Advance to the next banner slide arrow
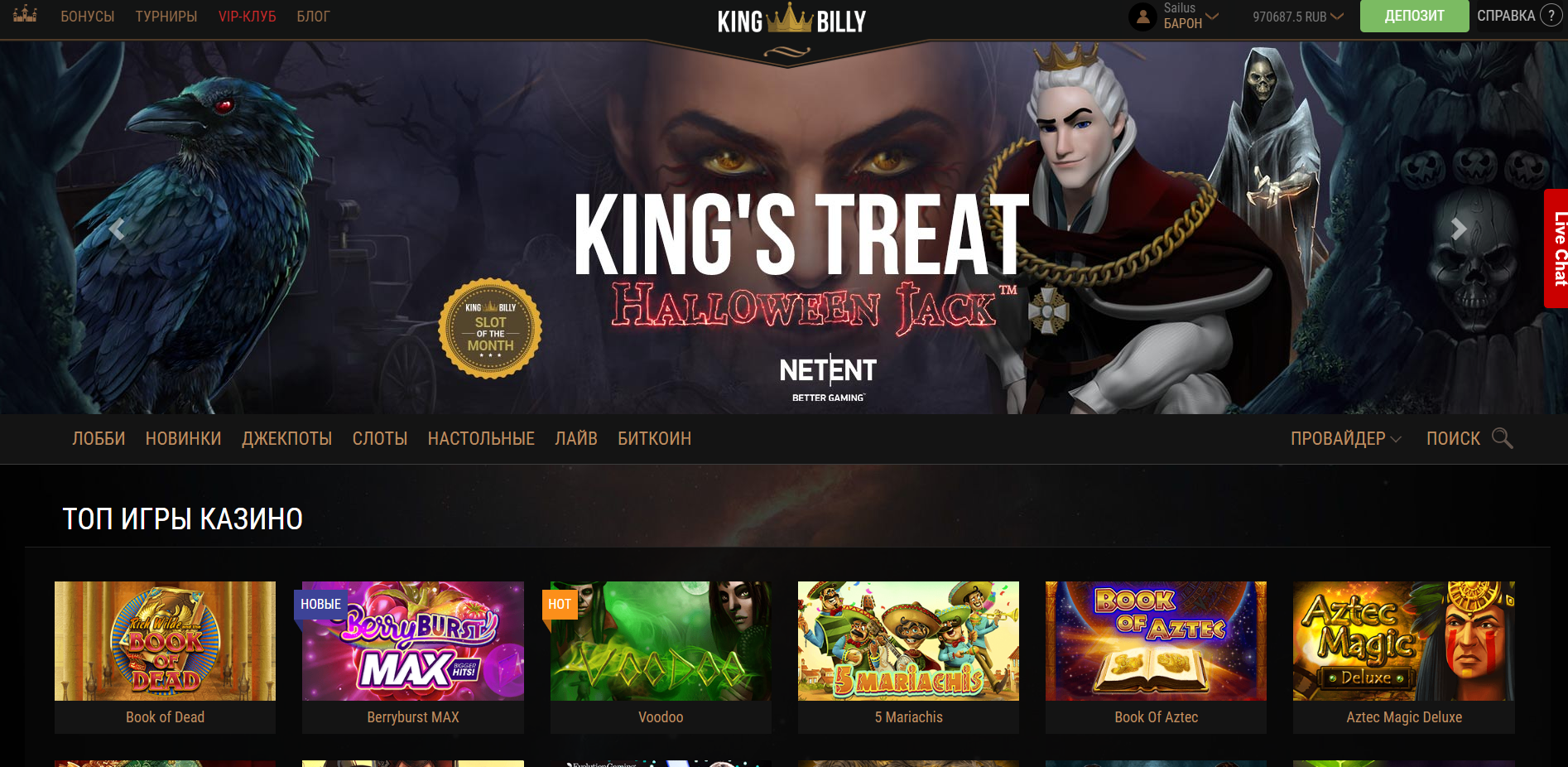The image size is (1568, 767). (1459, 229)
